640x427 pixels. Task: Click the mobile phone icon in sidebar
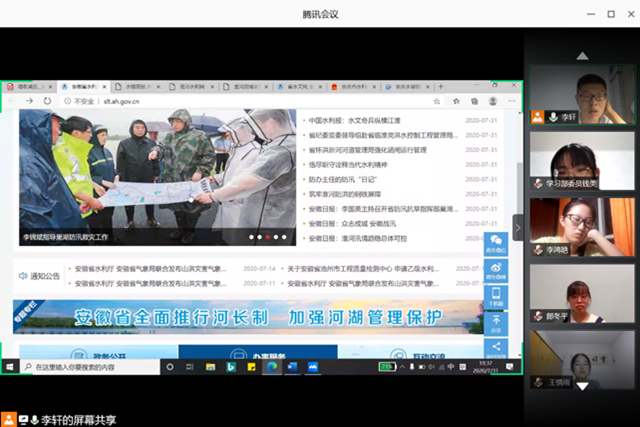(497, 295)
